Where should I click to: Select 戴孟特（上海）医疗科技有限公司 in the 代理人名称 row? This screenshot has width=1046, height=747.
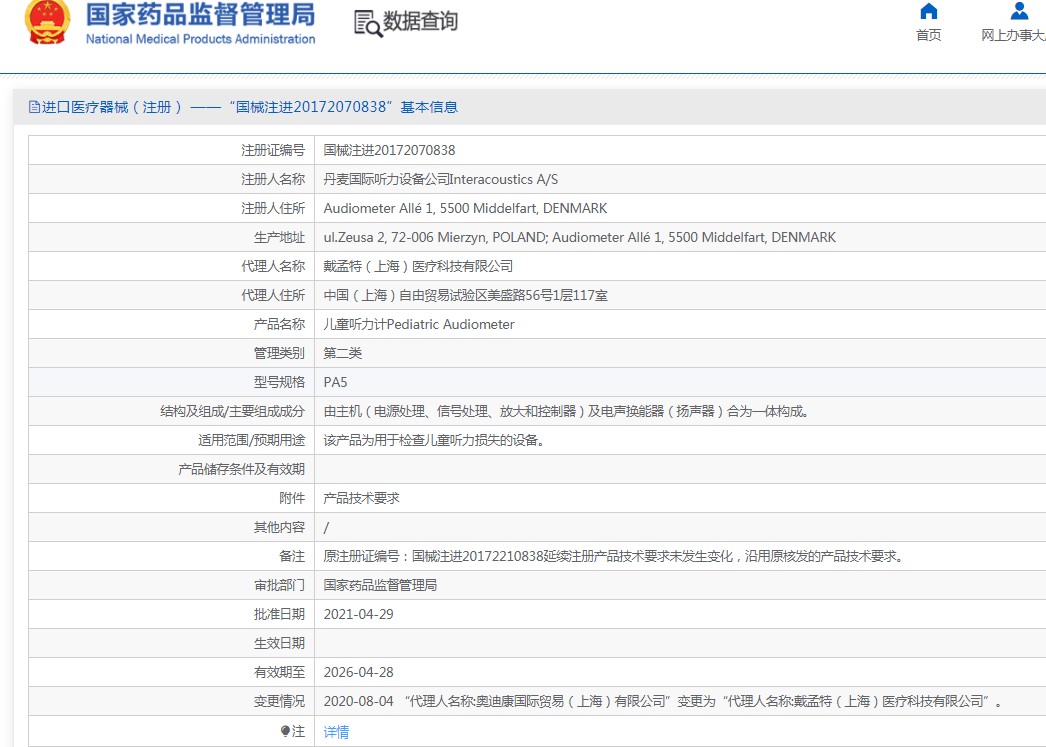[x=418, y=266]
